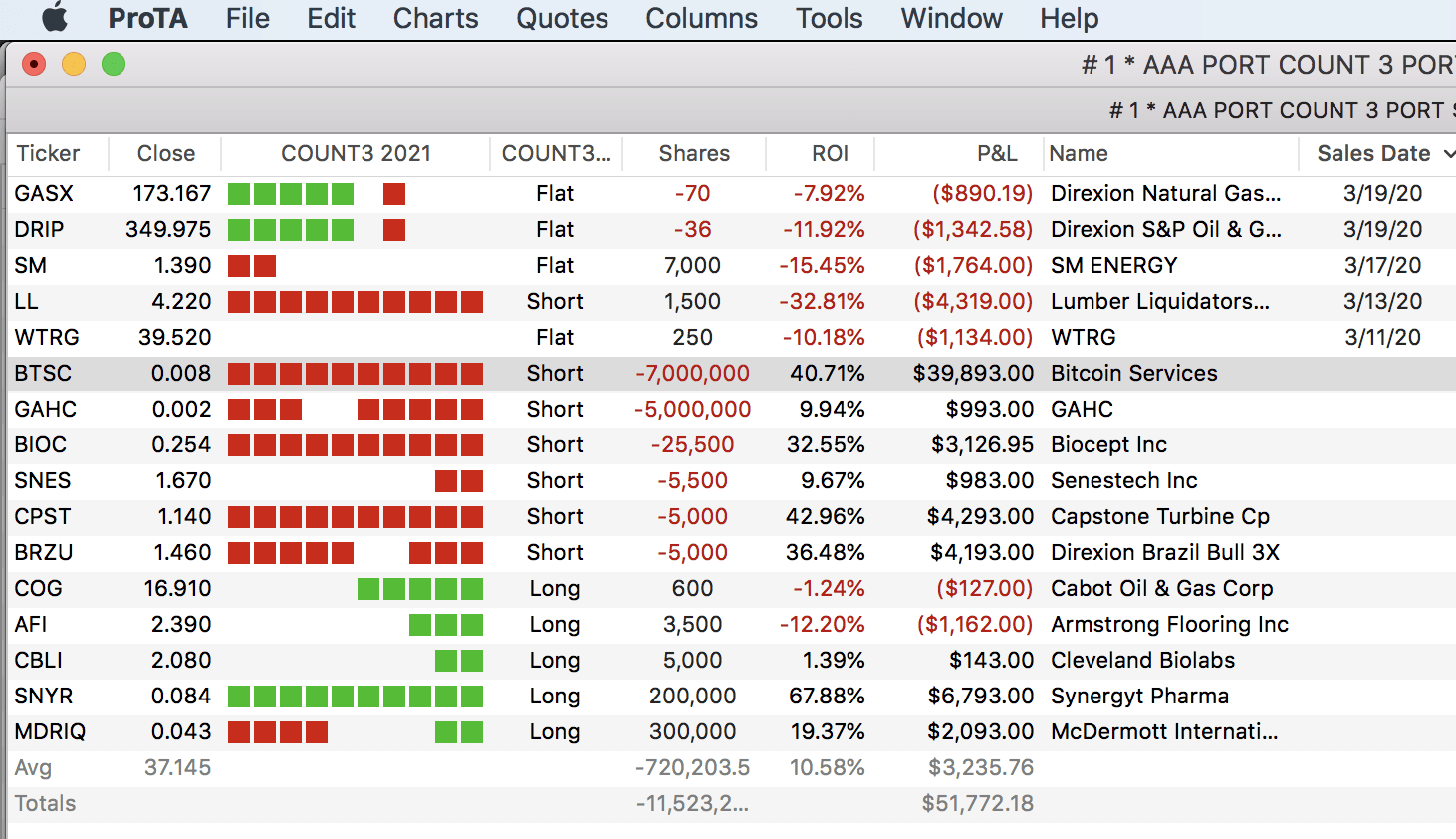Open the Charts menu
Viewport: 1456px width, 839px height.
435,18
